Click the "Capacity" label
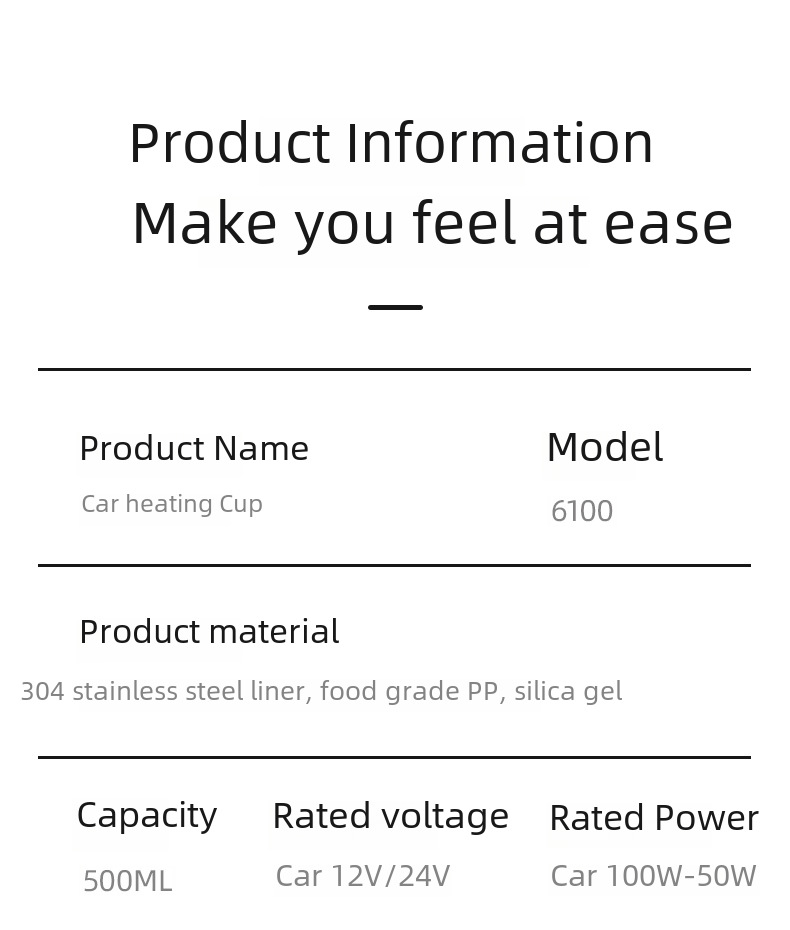Screen dimensions: 790x930 coord(147,816)
